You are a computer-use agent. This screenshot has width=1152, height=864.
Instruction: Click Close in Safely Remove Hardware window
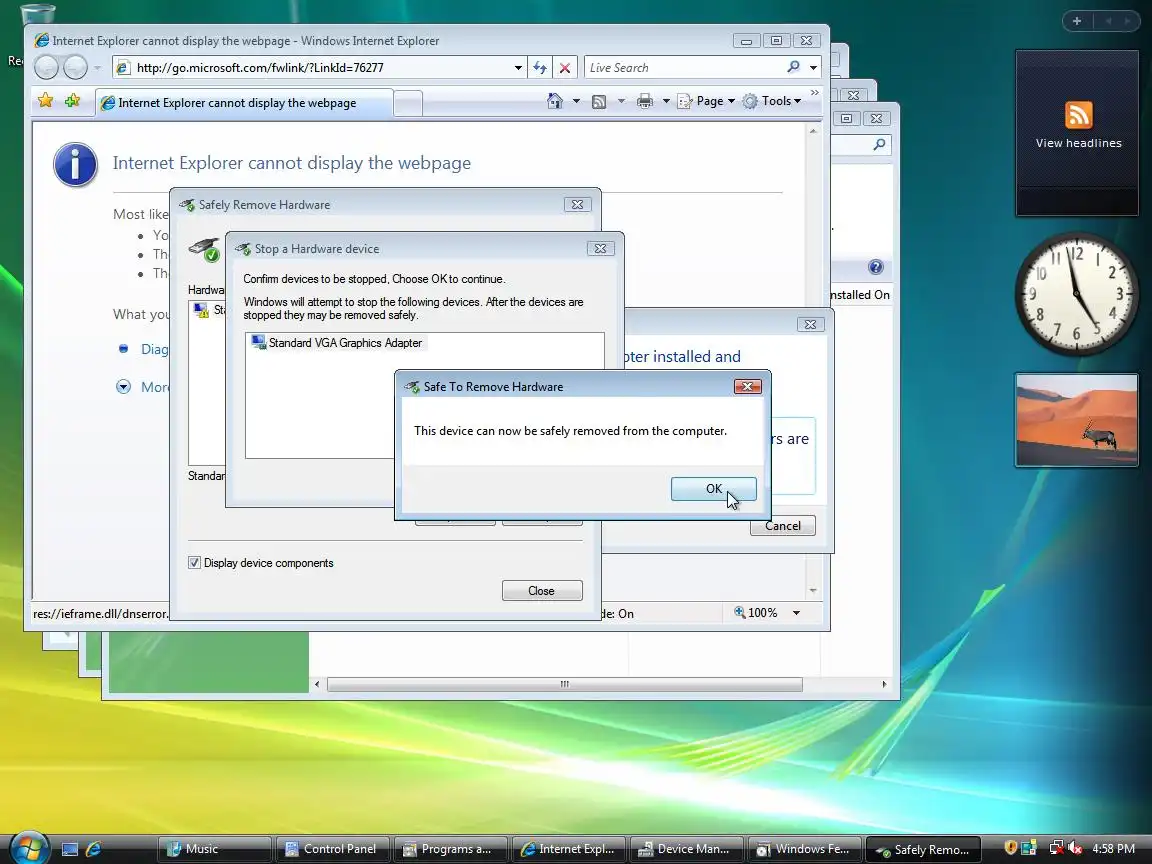pos(542,591)
